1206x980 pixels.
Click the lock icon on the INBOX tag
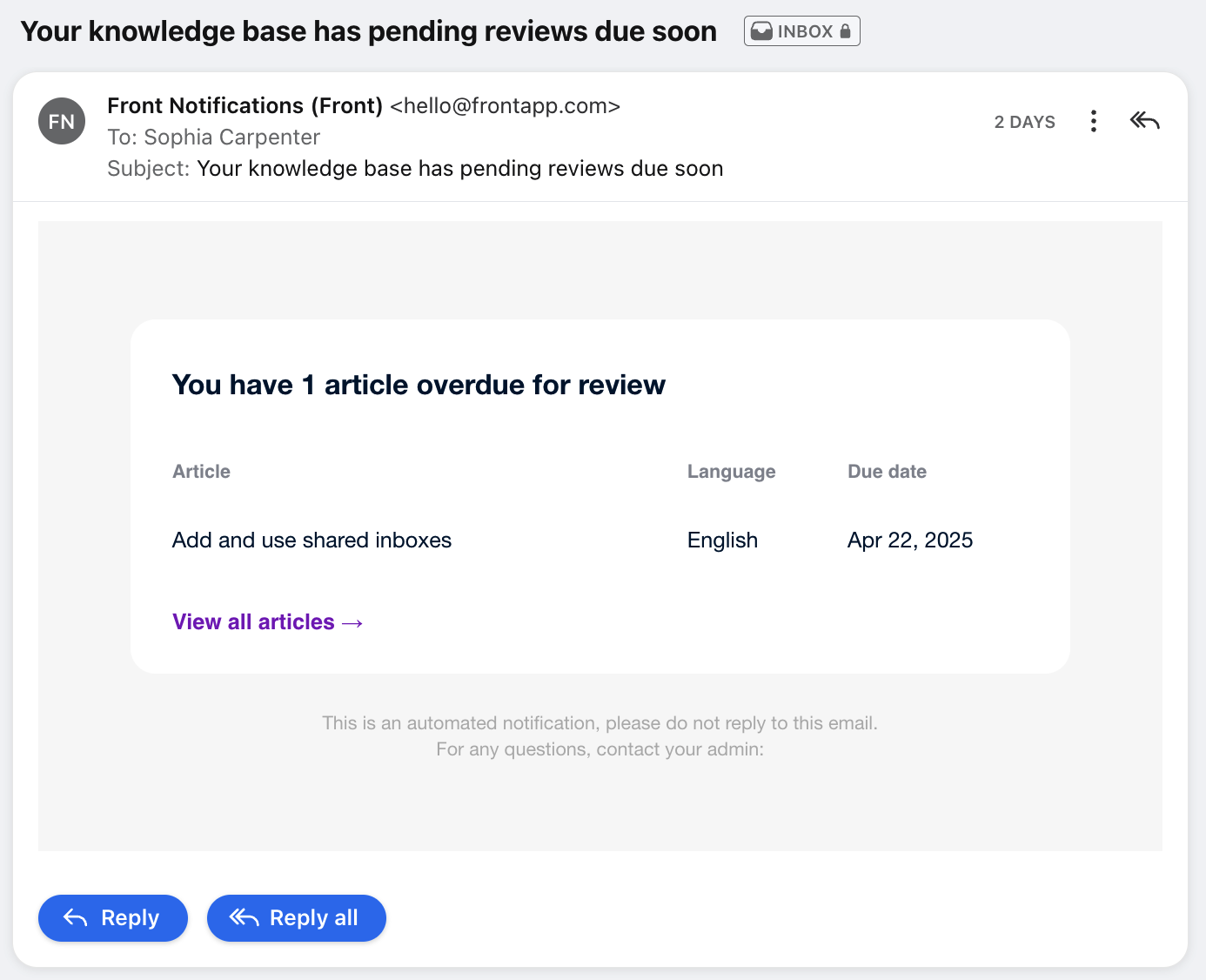[845, 31]
